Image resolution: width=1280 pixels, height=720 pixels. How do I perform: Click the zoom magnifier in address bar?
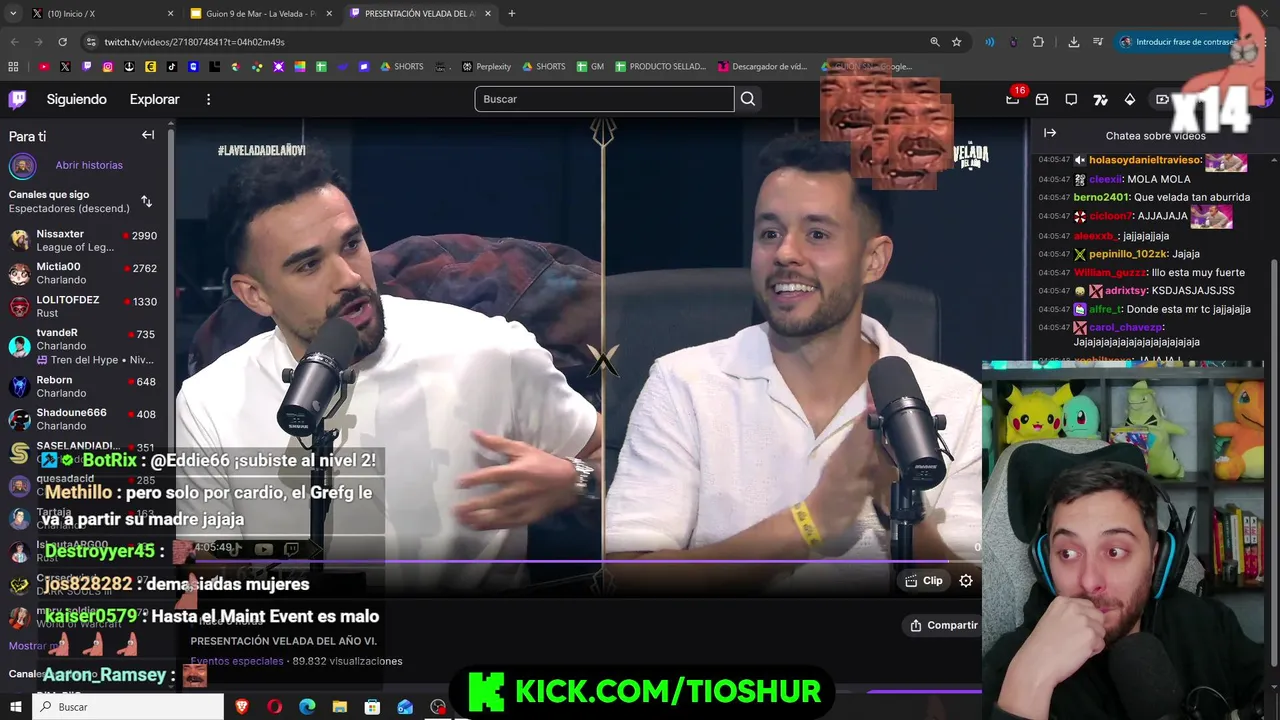click(x=935, y=42)
